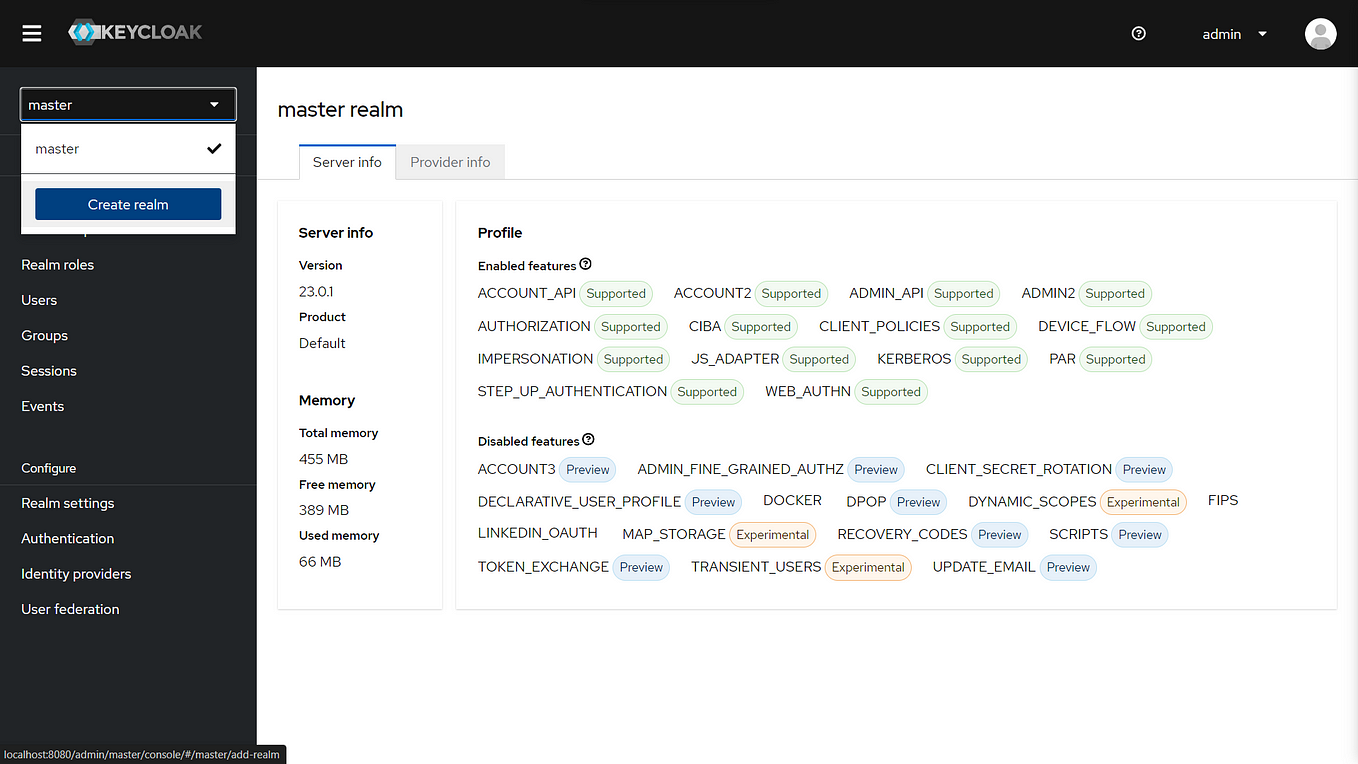Open Events in the sidebar

pyautogui.click(x=43, y=406)
